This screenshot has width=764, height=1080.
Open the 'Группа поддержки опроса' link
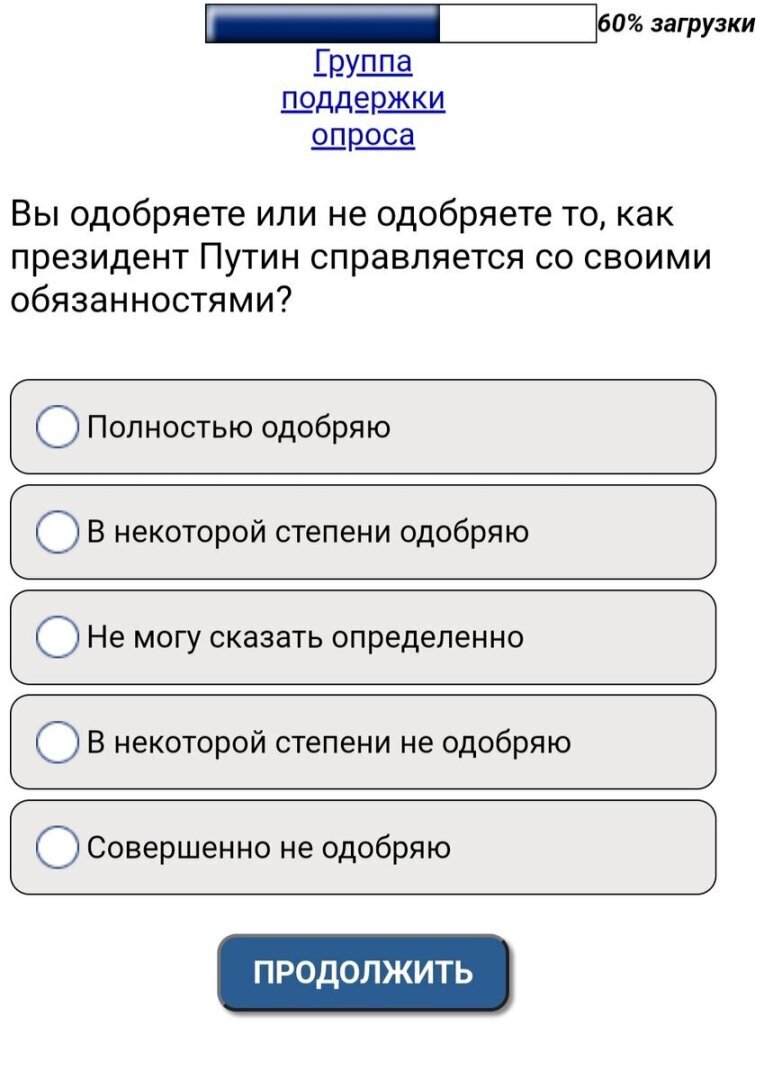(x=363, y=98)
